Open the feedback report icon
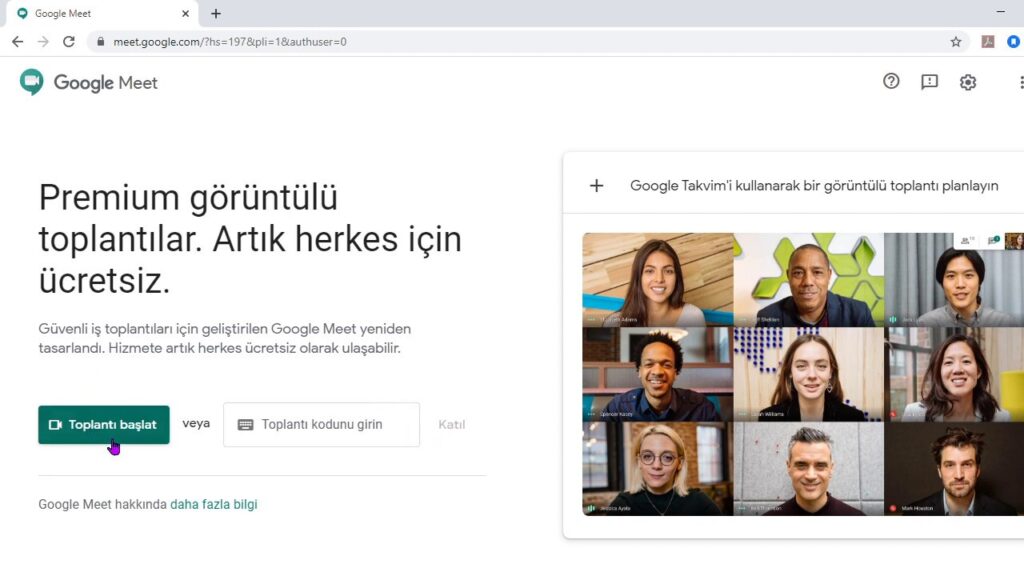1024x576 pixels. (929, 82)
